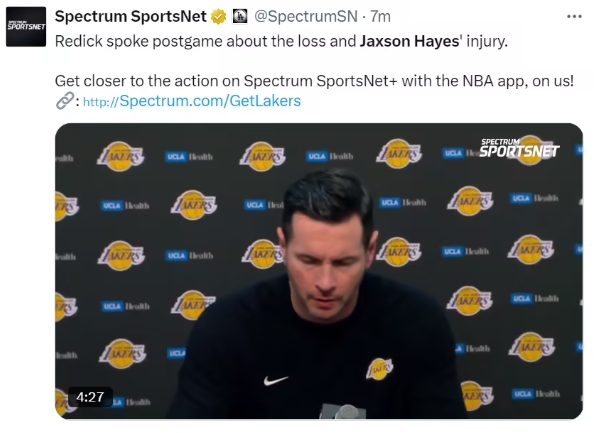Play the Redick postgame video
Viewport: 599px width, 433px height.
[319, 271]
